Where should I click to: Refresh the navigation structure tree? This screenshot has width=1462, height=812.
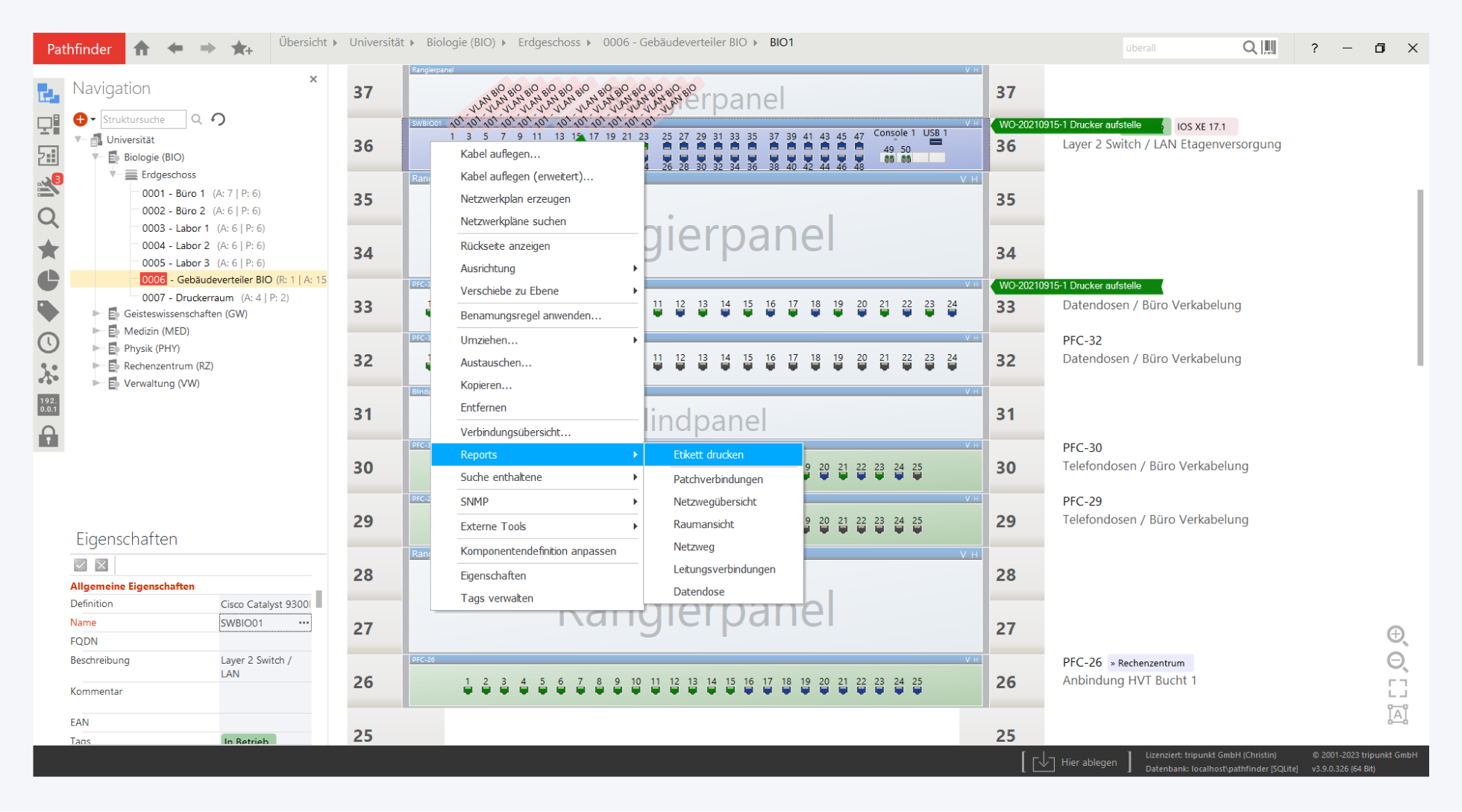pos(218,119)
